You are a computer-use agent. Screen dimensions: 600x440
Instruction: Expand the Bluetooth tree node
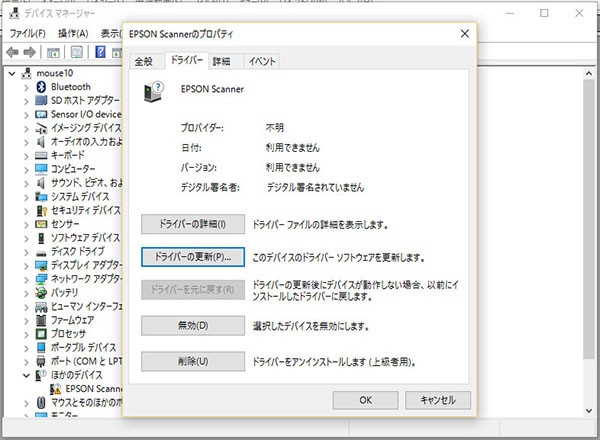point(26,88)
